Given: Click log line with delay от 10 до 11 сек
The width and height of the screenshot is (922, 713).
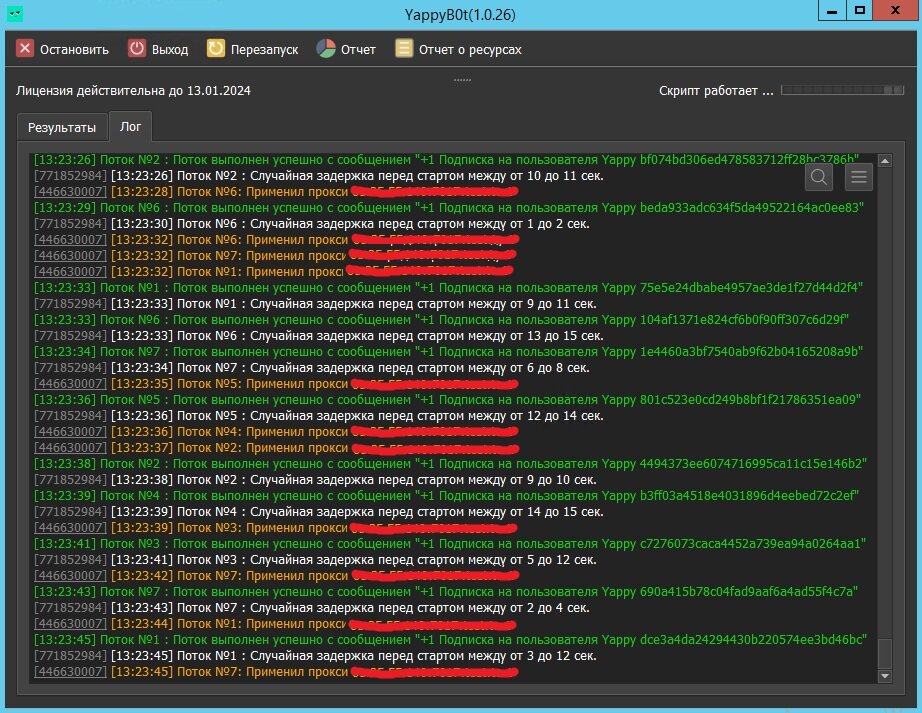Looking at the screenshot, I should pyautogui.click(x=319, y=176).
